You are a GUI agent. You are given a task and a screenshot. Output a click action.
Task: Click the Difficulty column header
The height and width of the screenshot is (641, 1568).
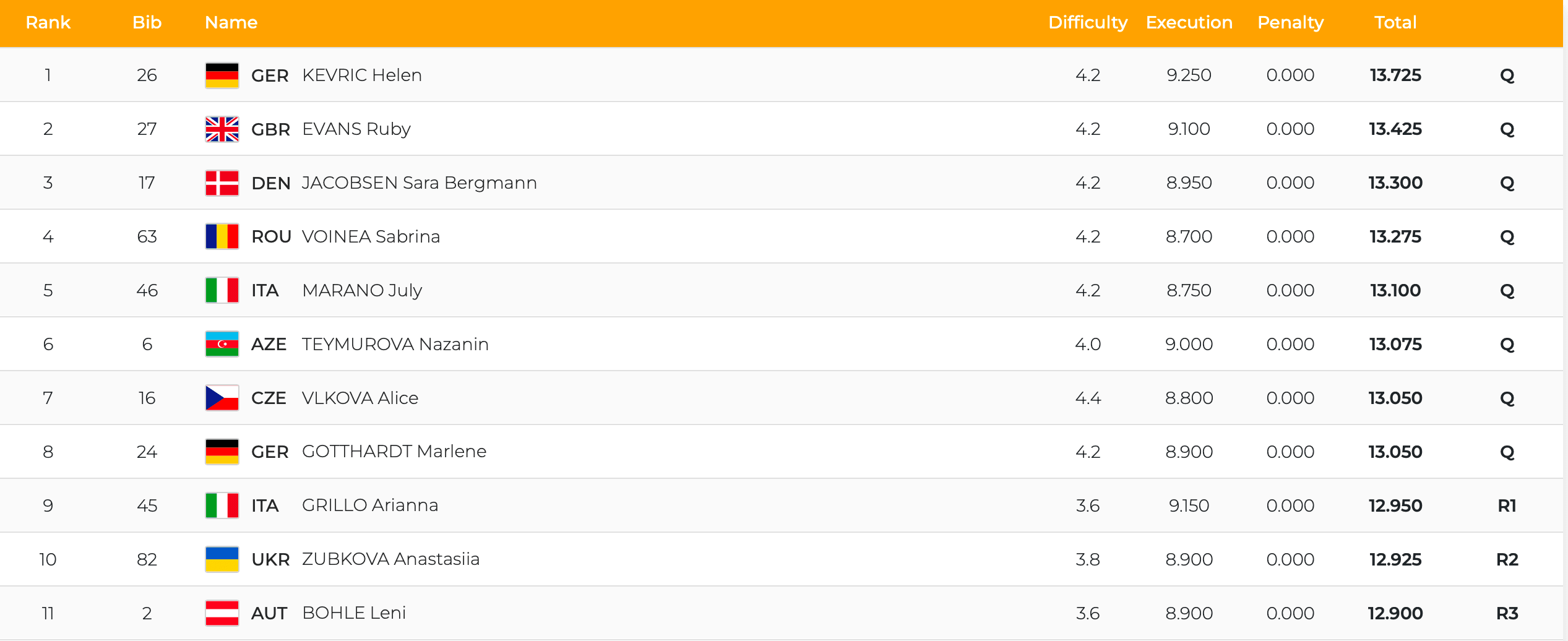1088,22
